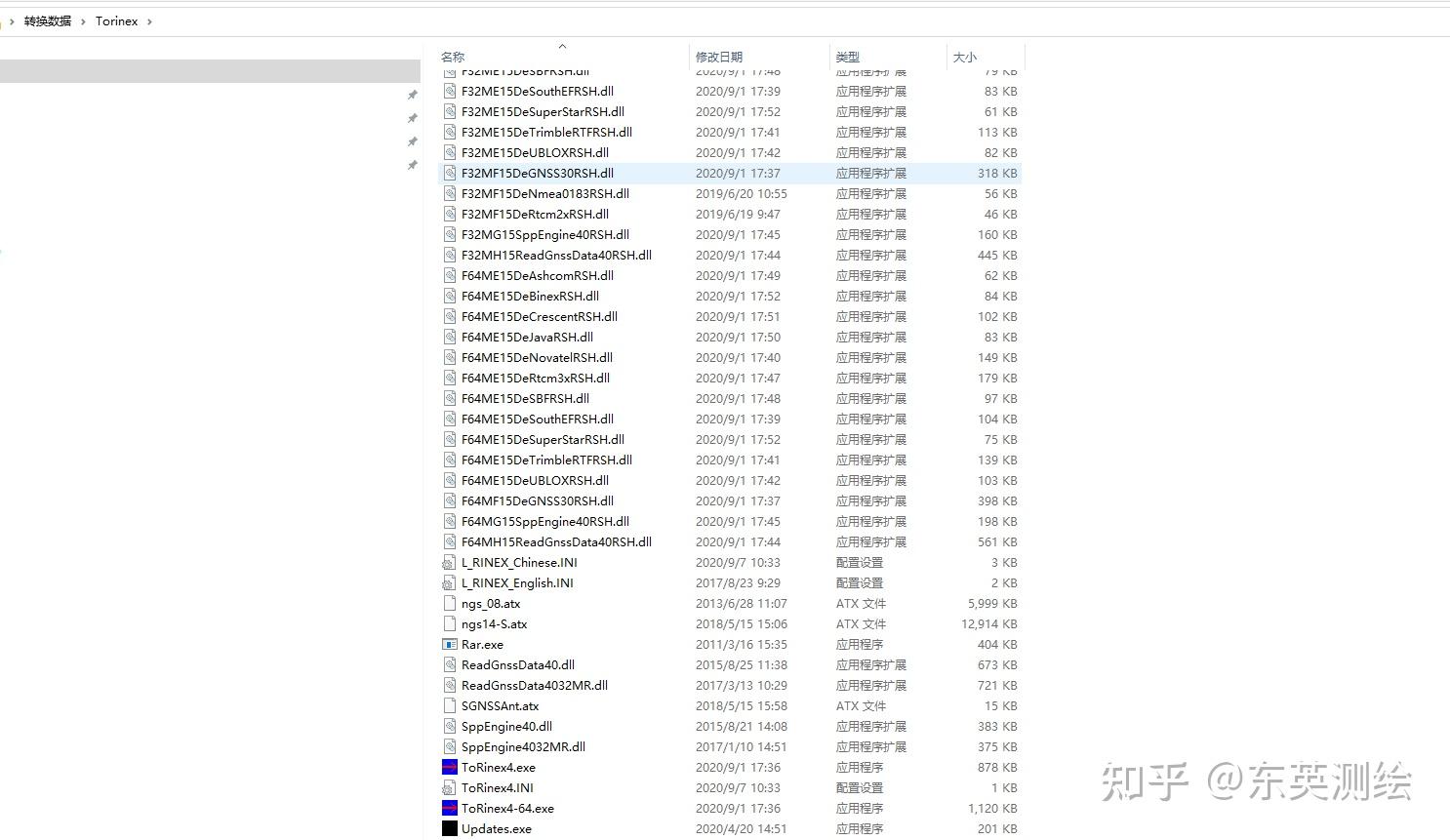
Task: Select the L_RINEX_English.INI config file icon
Action: (450, 582)
